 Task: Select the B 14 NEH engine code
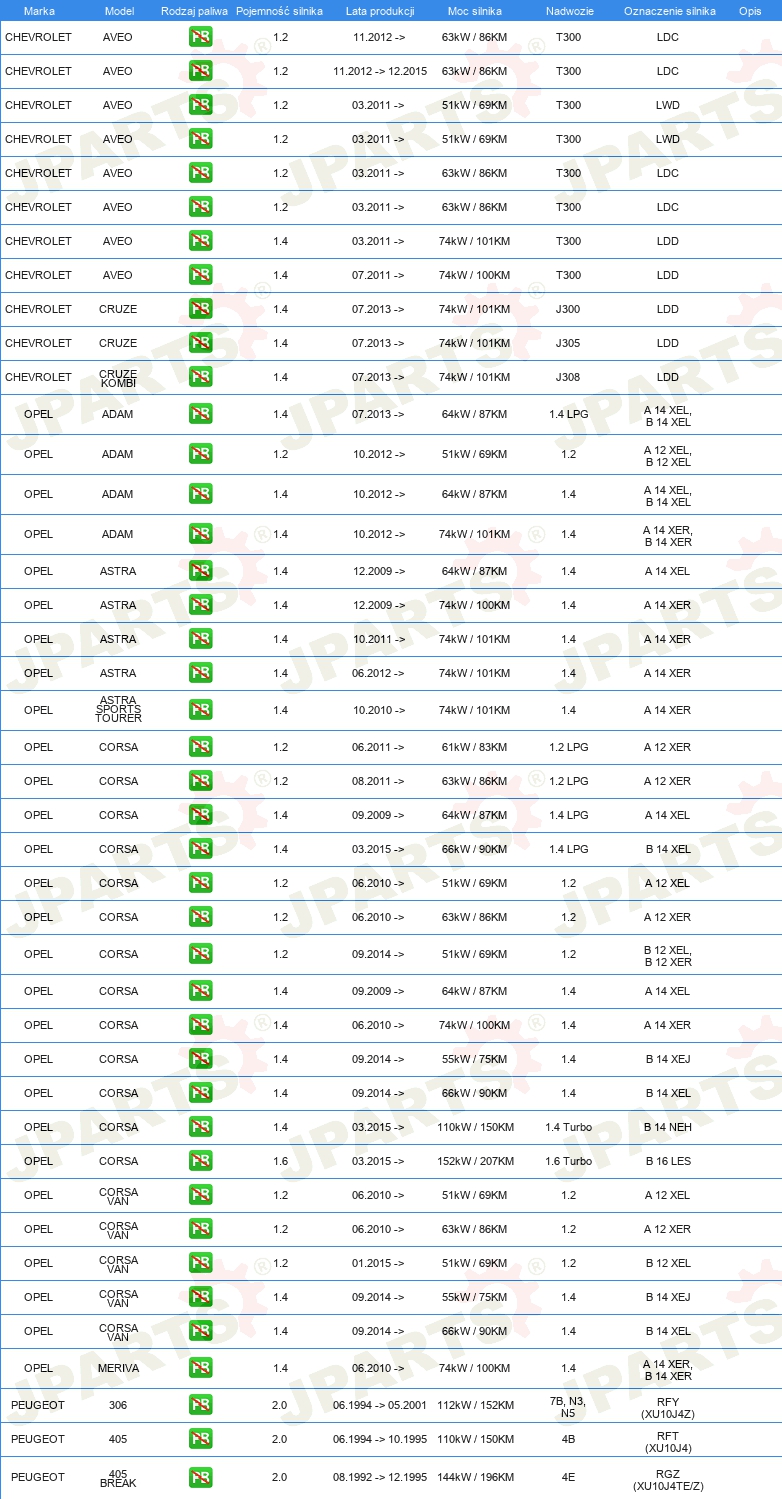click(x=668, y=1127)
